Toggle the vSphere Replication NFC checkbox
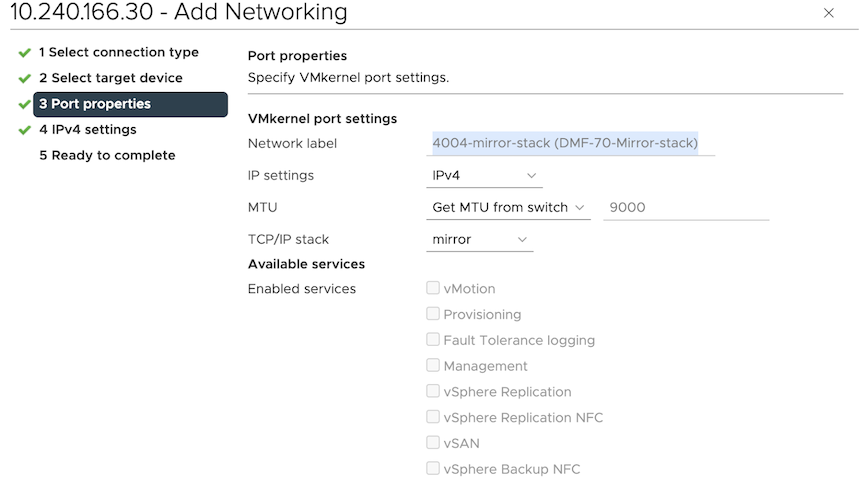 [433, 417]
